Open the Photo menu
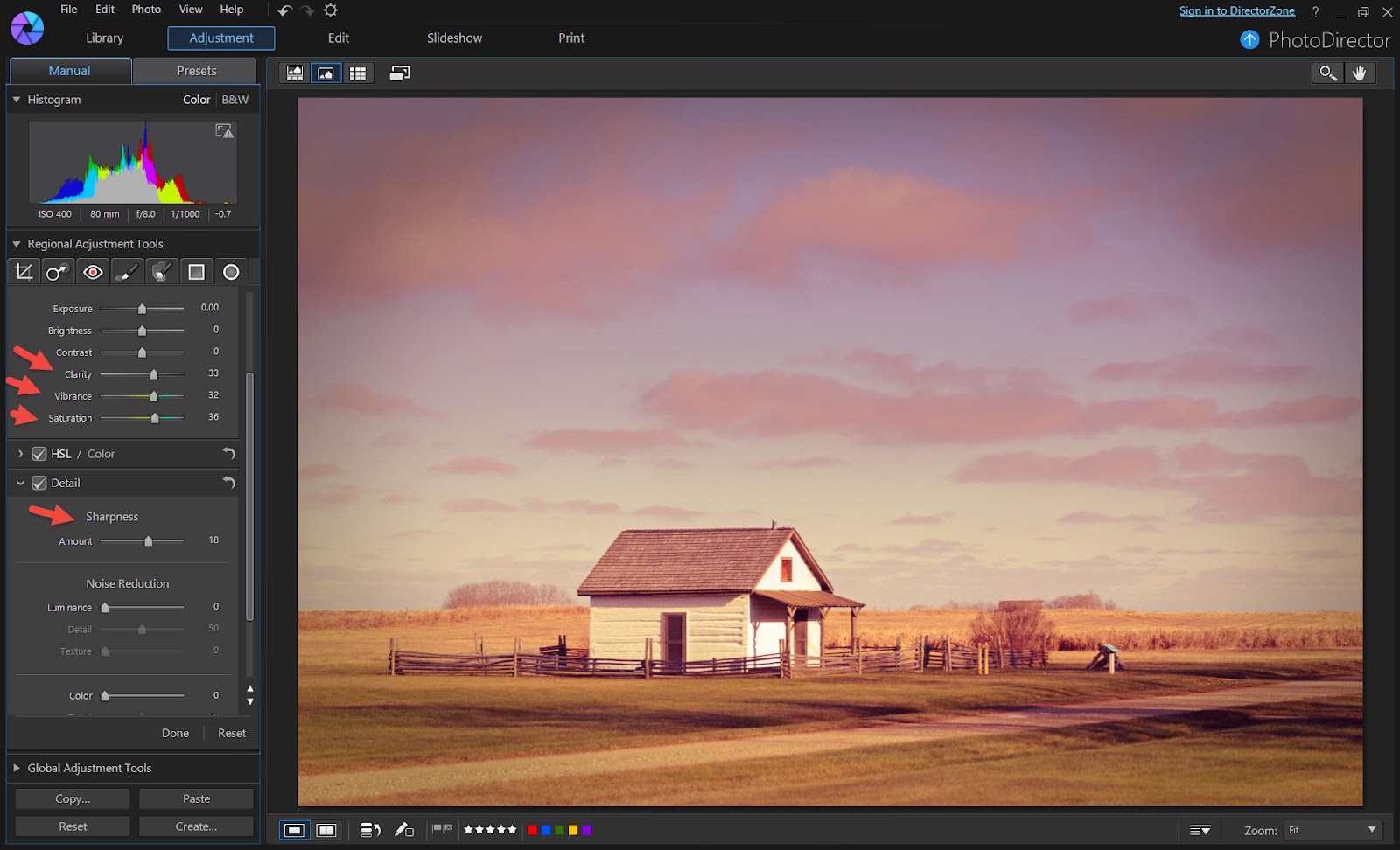The width and height of the screenshot is (1400, 850). [146, 10]
